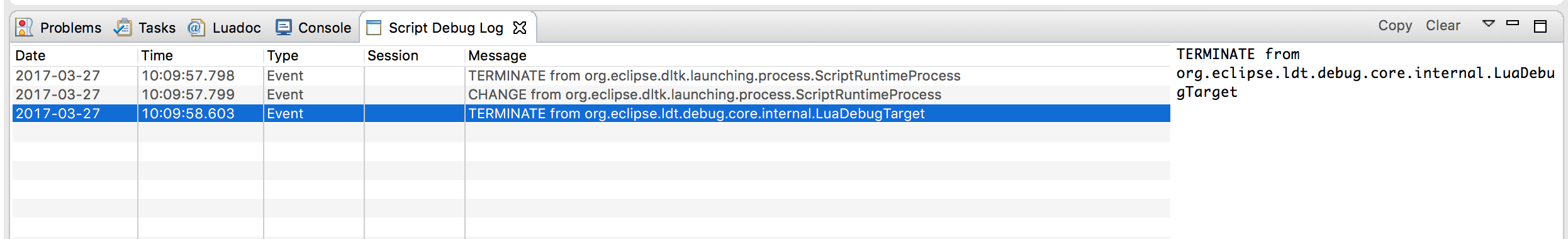This screenshot has width=1568, height=239.
Task: Maximize the bottom panel view
Action: [x=1540, y=26]
